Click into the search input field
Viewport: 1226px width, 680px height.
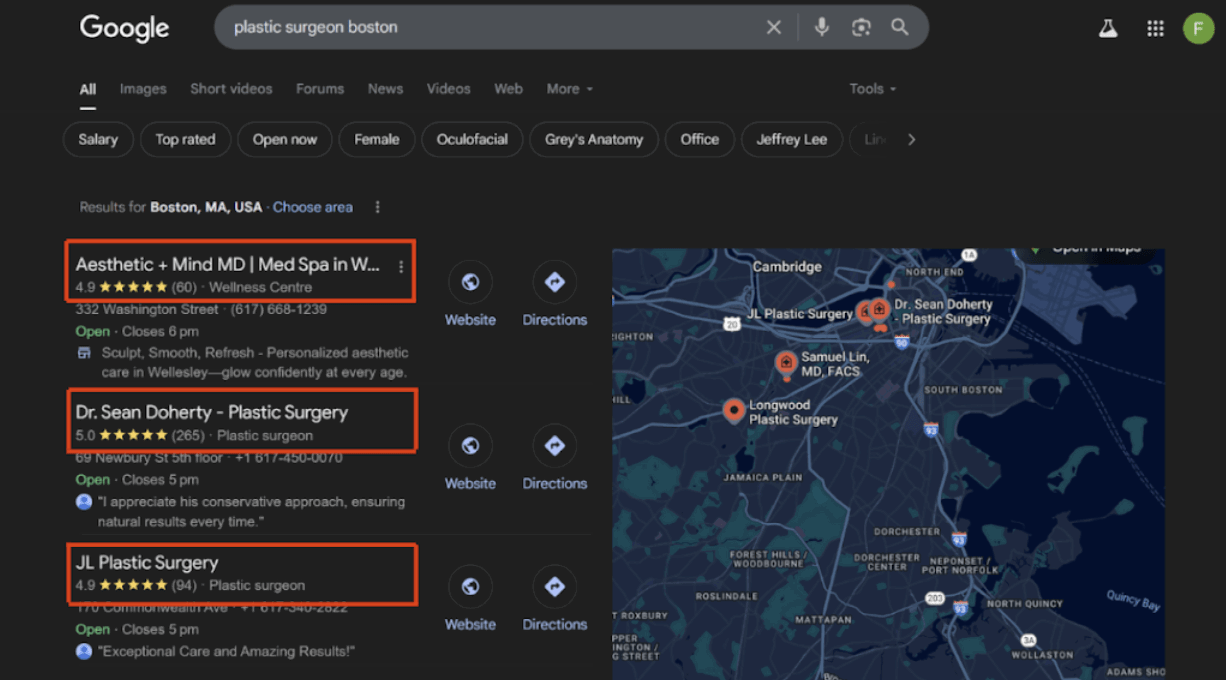coord(490,28)
